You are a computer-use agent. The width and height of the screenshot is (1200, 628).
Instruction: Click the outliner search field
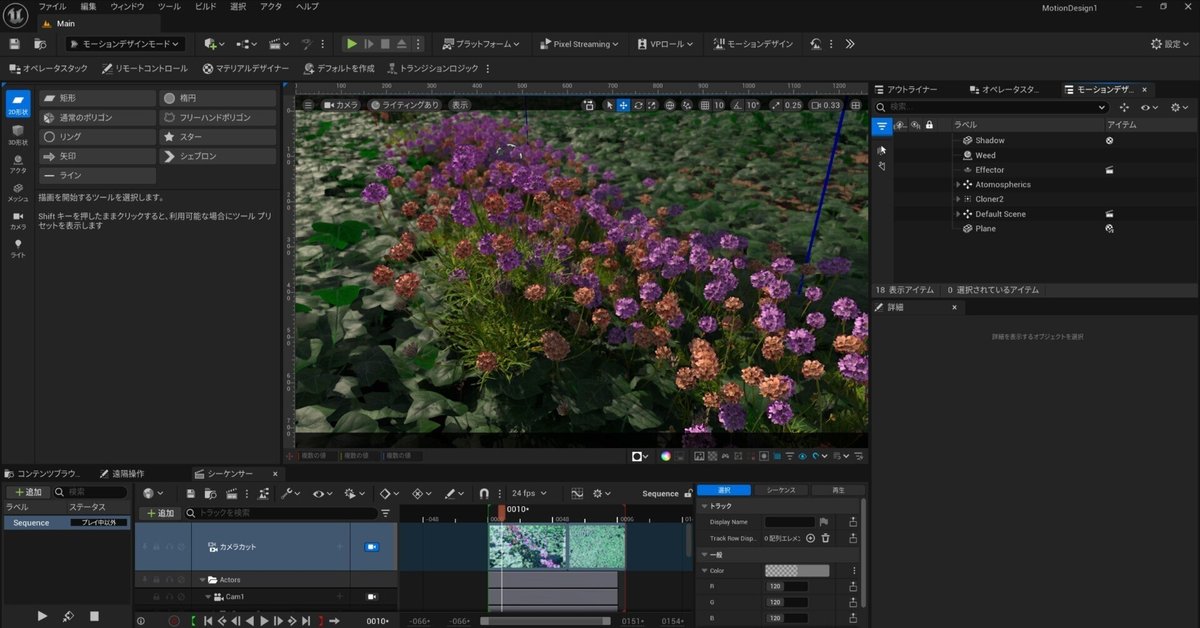tap(991, 107)
